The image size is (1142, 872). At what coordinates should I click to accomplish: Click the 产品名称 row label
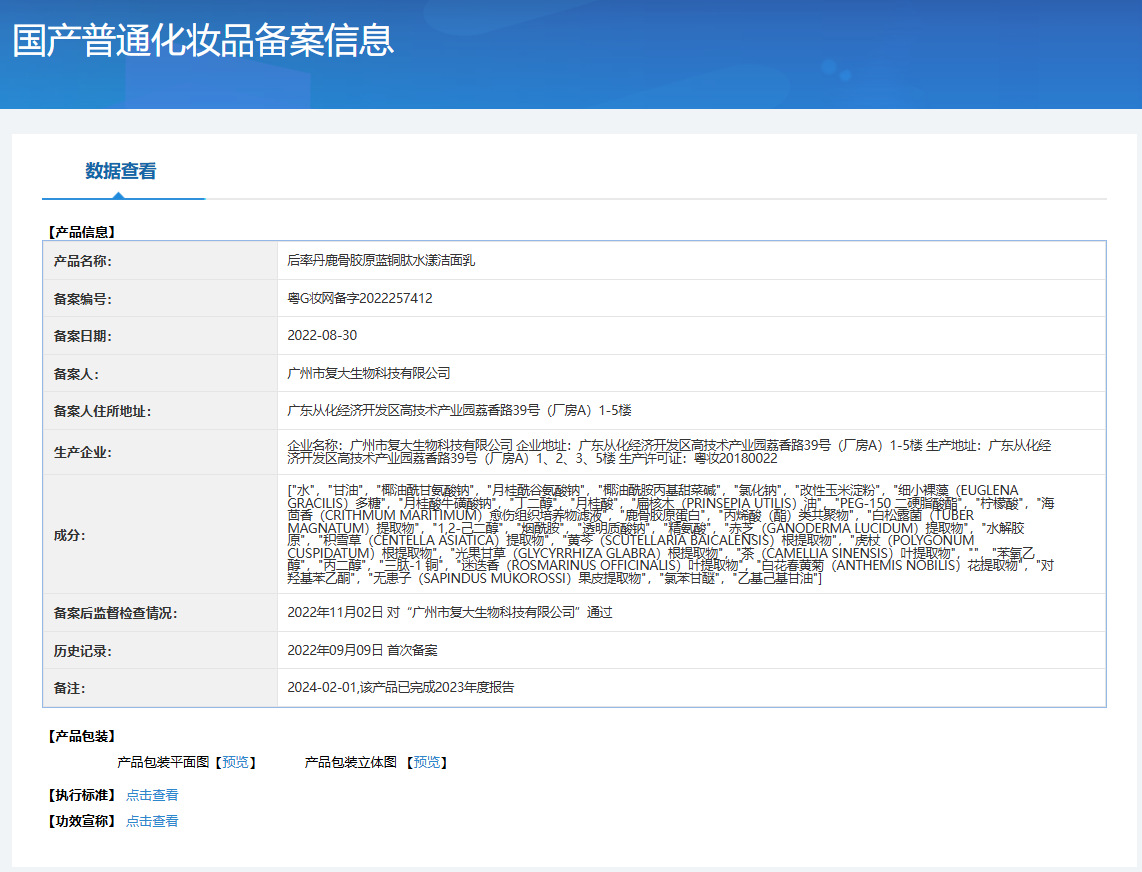click(x=81, y=261)
